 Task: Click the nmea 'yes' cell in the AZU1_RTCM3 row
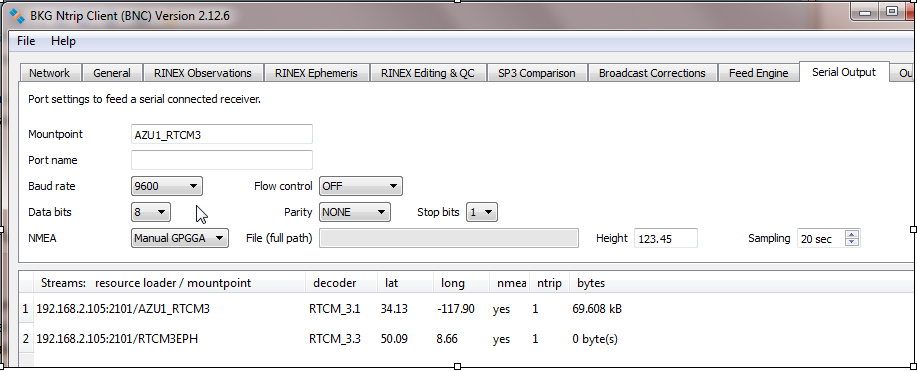tap(501, 309)
